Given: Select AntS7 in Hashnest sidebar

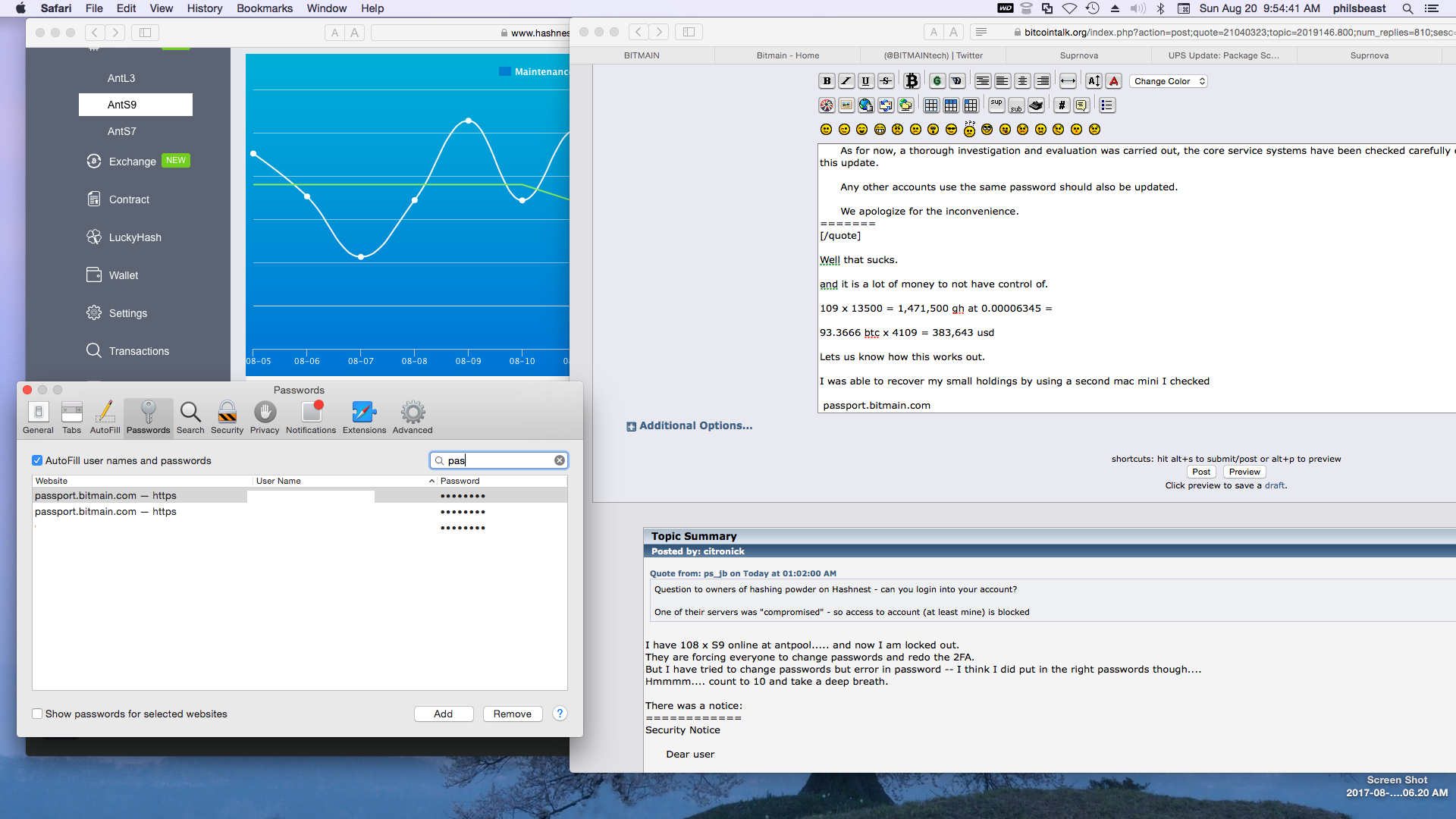Looking at the screenshot, I should click(x=122, y=131).
